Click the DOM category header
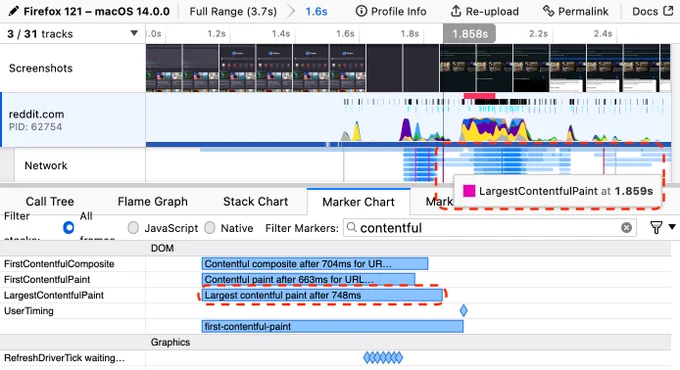This screenshot has width=680, height=370. (162, 248)
